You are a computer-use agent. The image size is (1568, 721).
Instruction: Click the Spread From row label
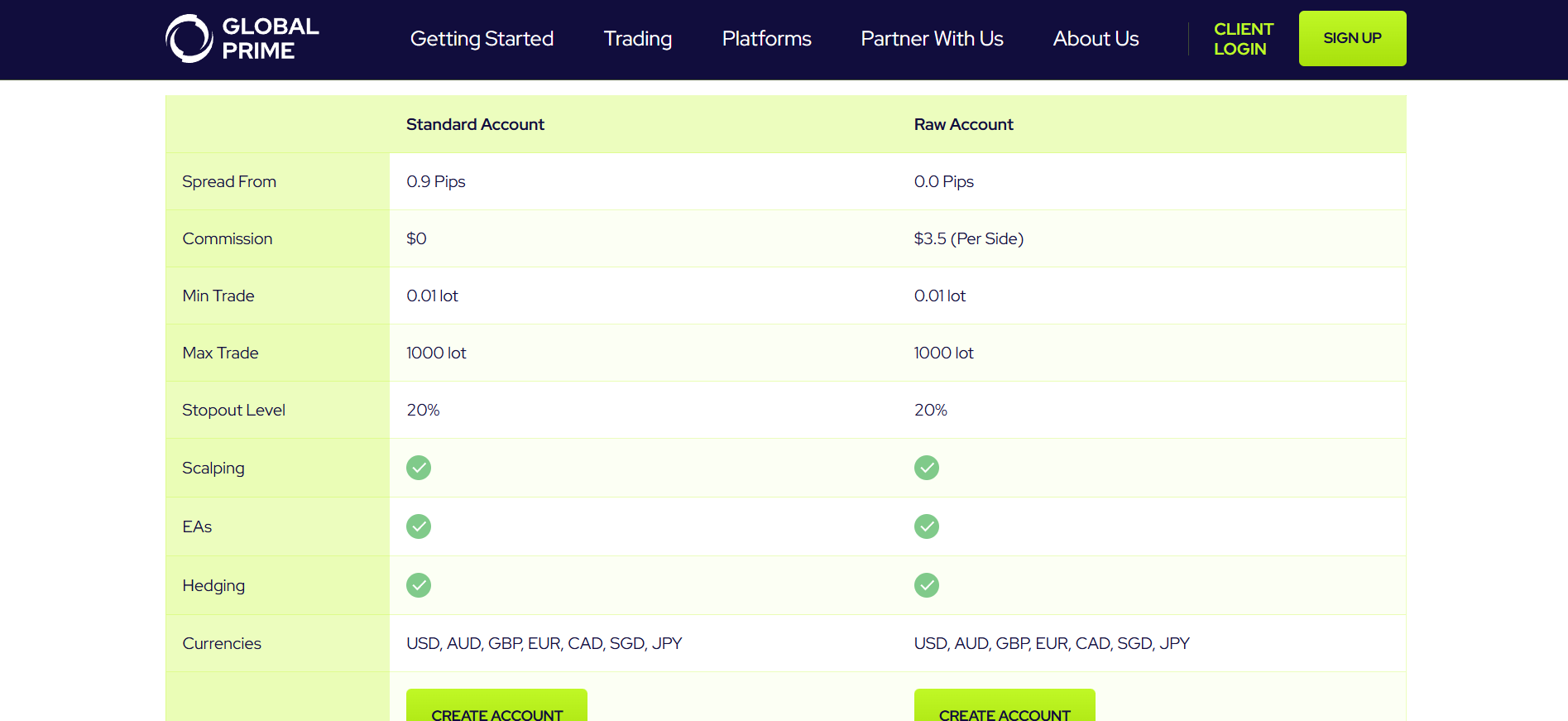229,181
